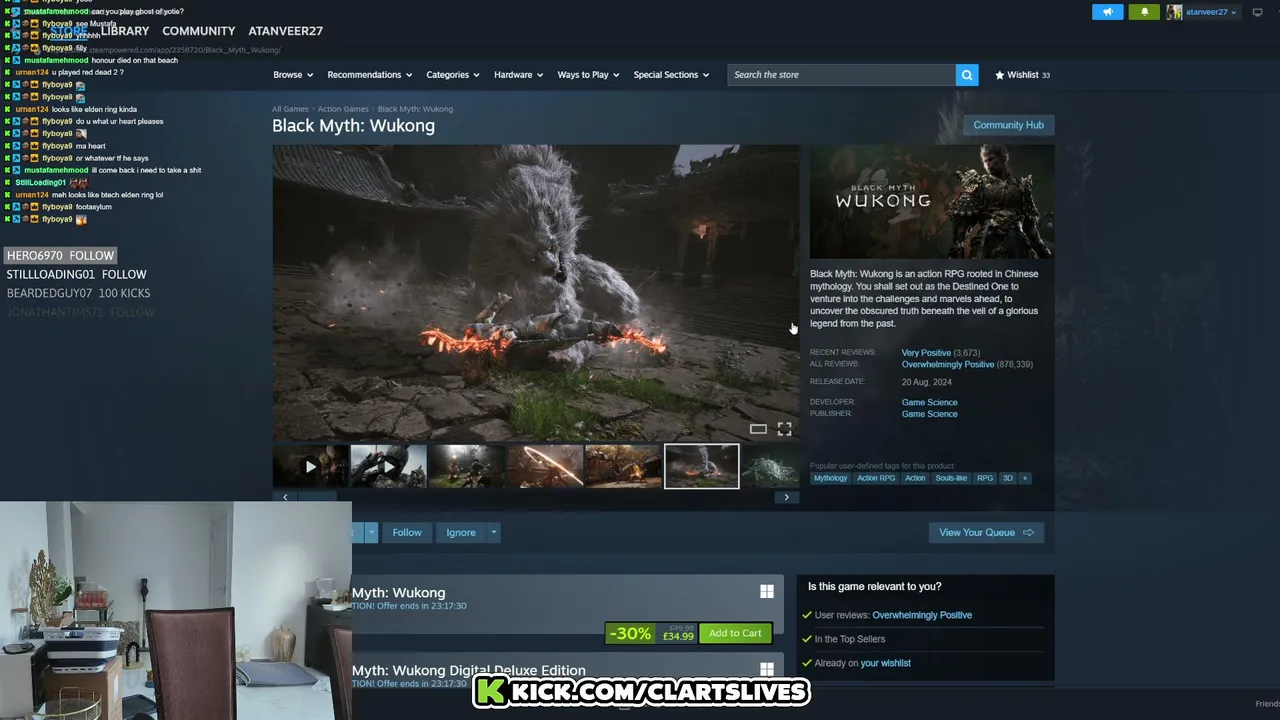This screenshot has height=720, width=1280.
Task: Expand the Special Sections dropdown
Action: 671,75
